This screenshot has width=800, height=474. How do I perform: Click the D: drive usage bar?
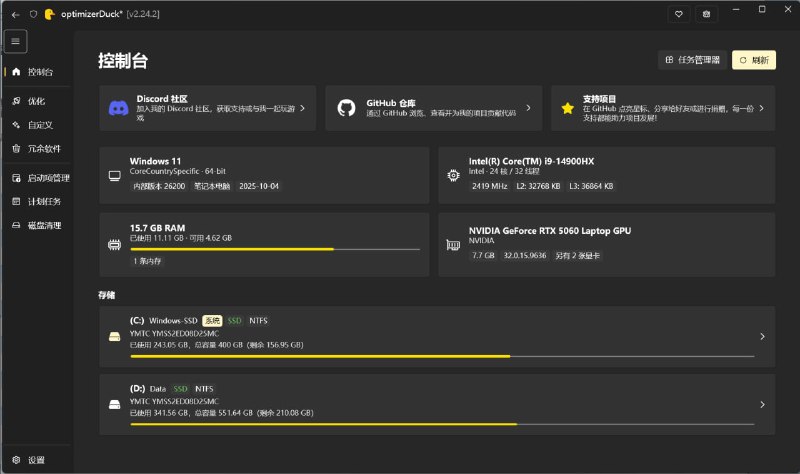pyautogui.click(x=442, y=424)
